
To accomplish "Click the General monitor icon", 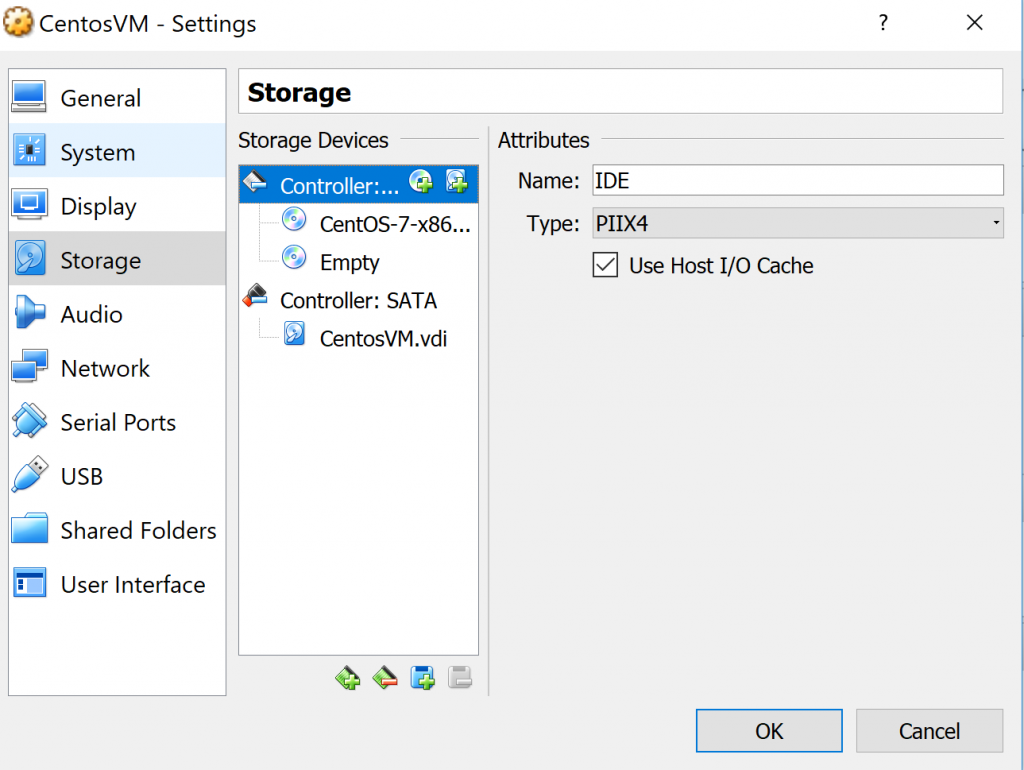I will [x=29, y=97].
